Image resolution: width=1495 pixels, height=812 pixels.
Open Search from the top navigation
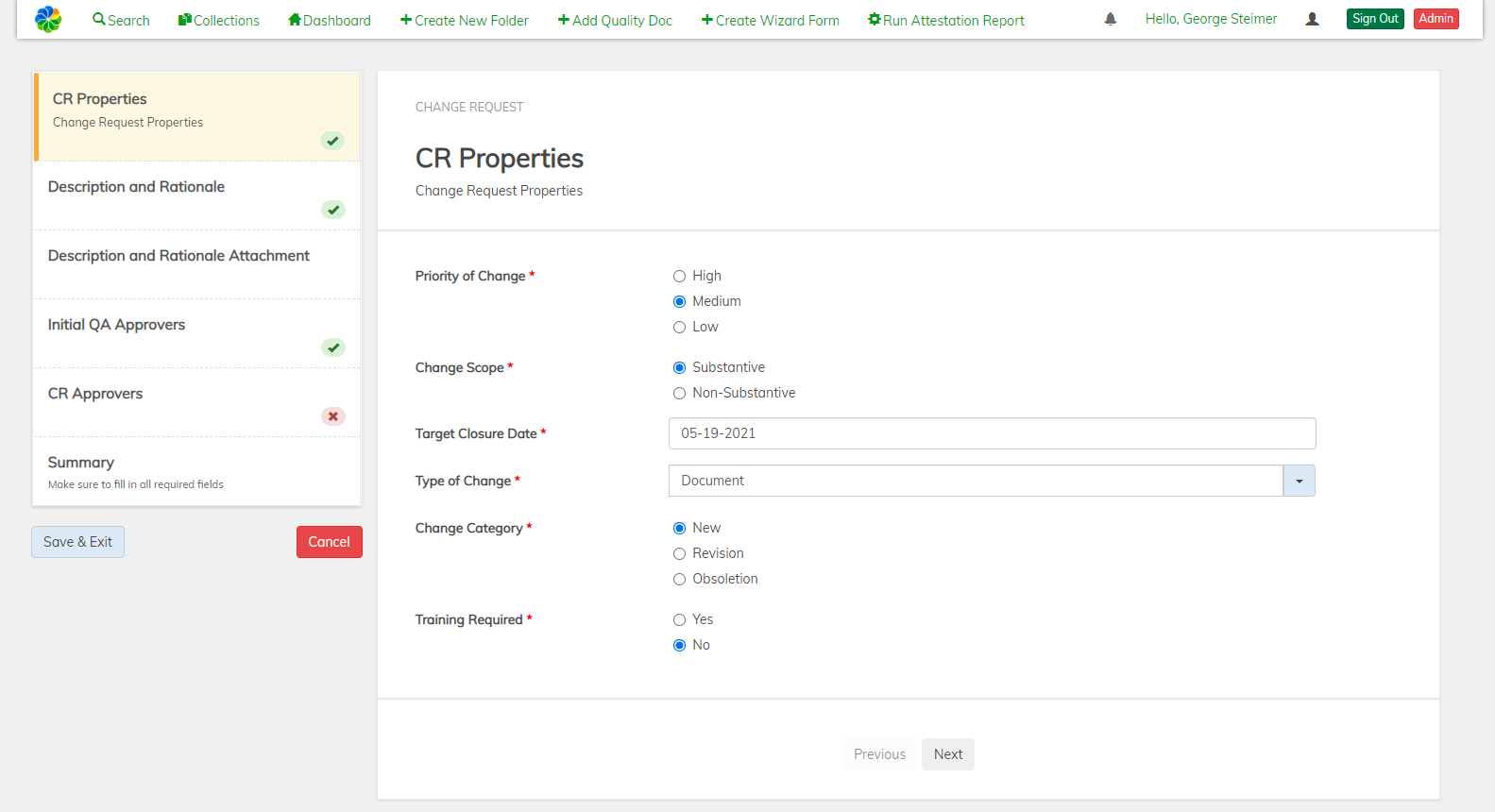click(121, 20)
